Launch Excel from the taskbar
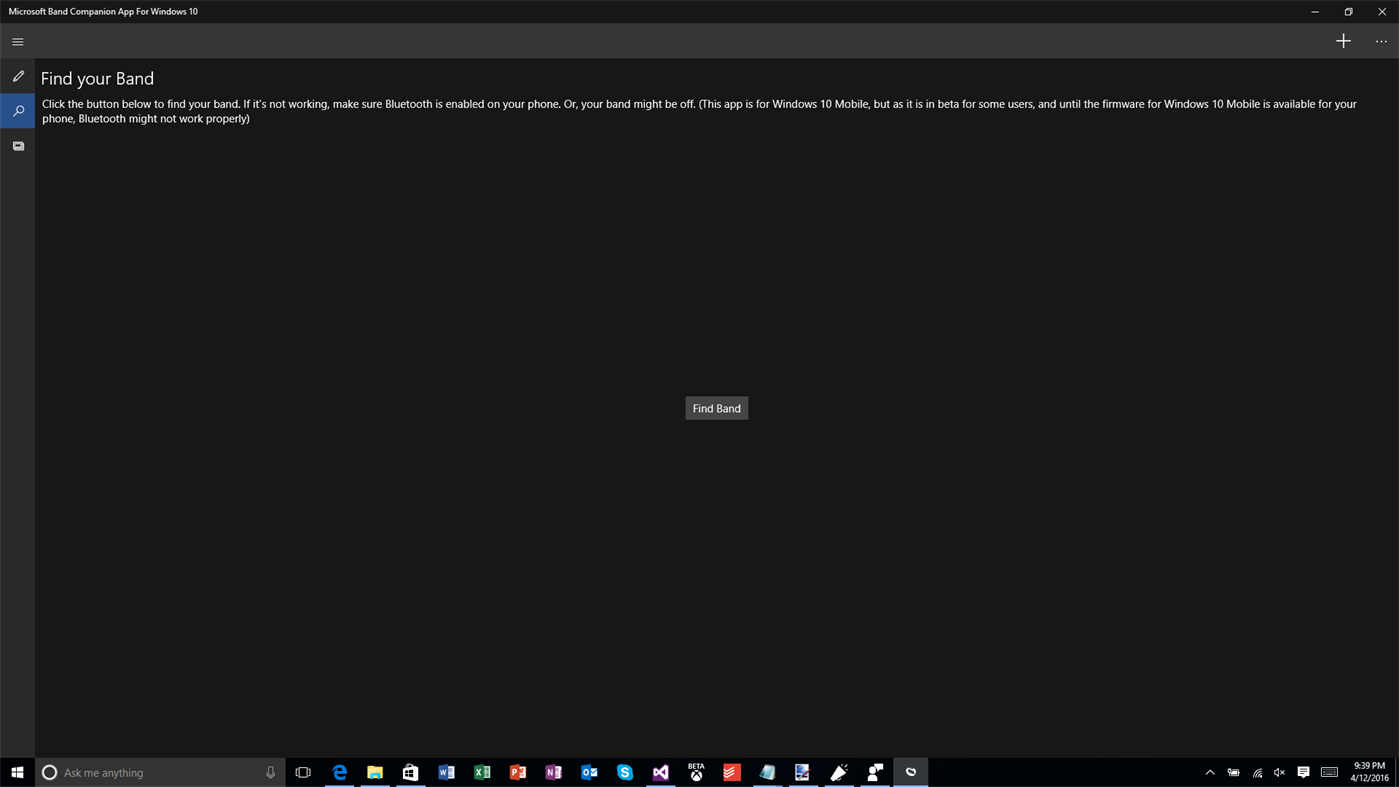Viewport: 1399px width, 787px height. click(x=482, y=772)
